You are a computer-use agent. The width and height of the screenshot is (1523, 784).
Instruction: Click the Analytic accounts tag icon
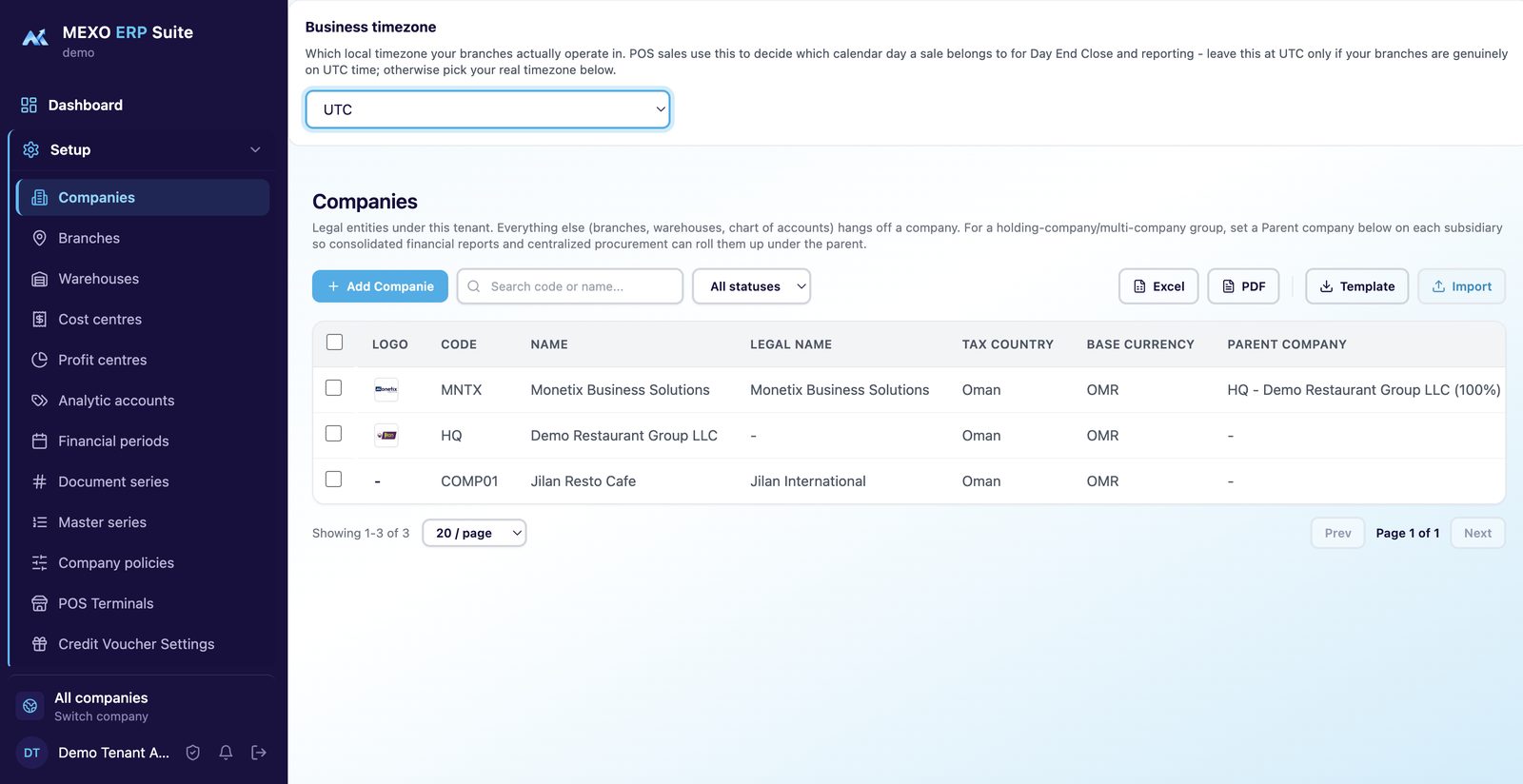pos(39,401)
